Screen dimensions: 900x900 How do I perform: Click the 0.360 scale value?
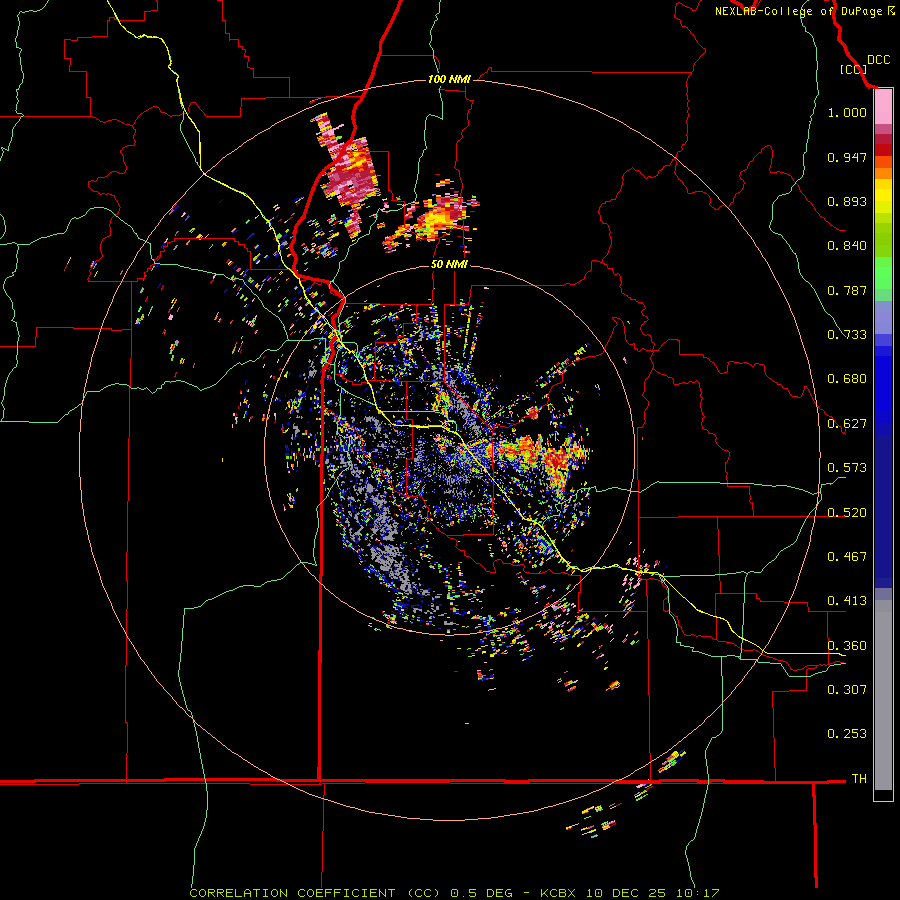[x=847, y=646]
